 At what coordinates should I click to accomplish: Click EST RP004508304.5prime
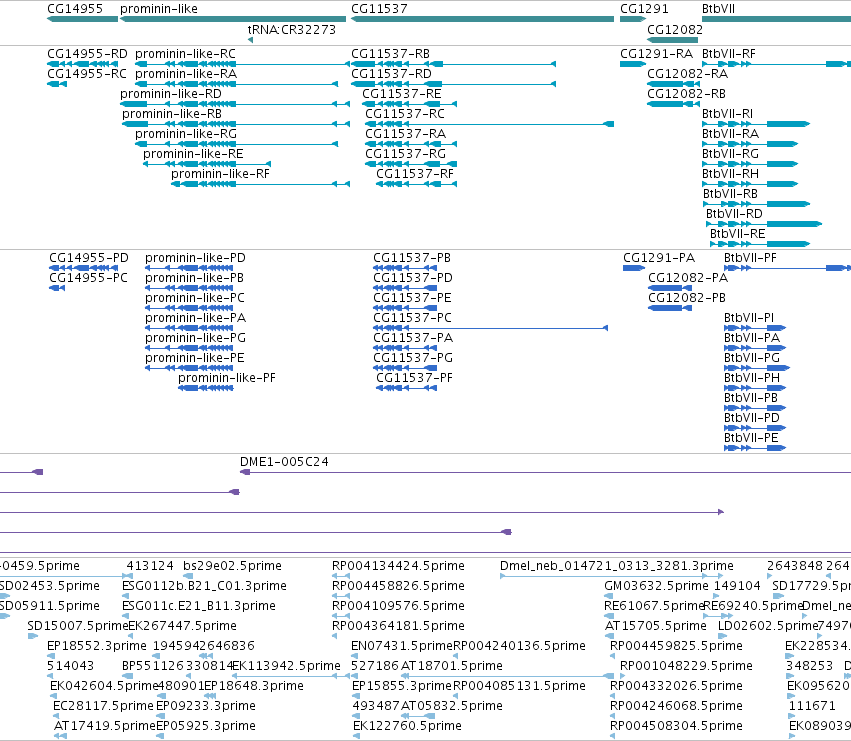[x=676, y=726]
